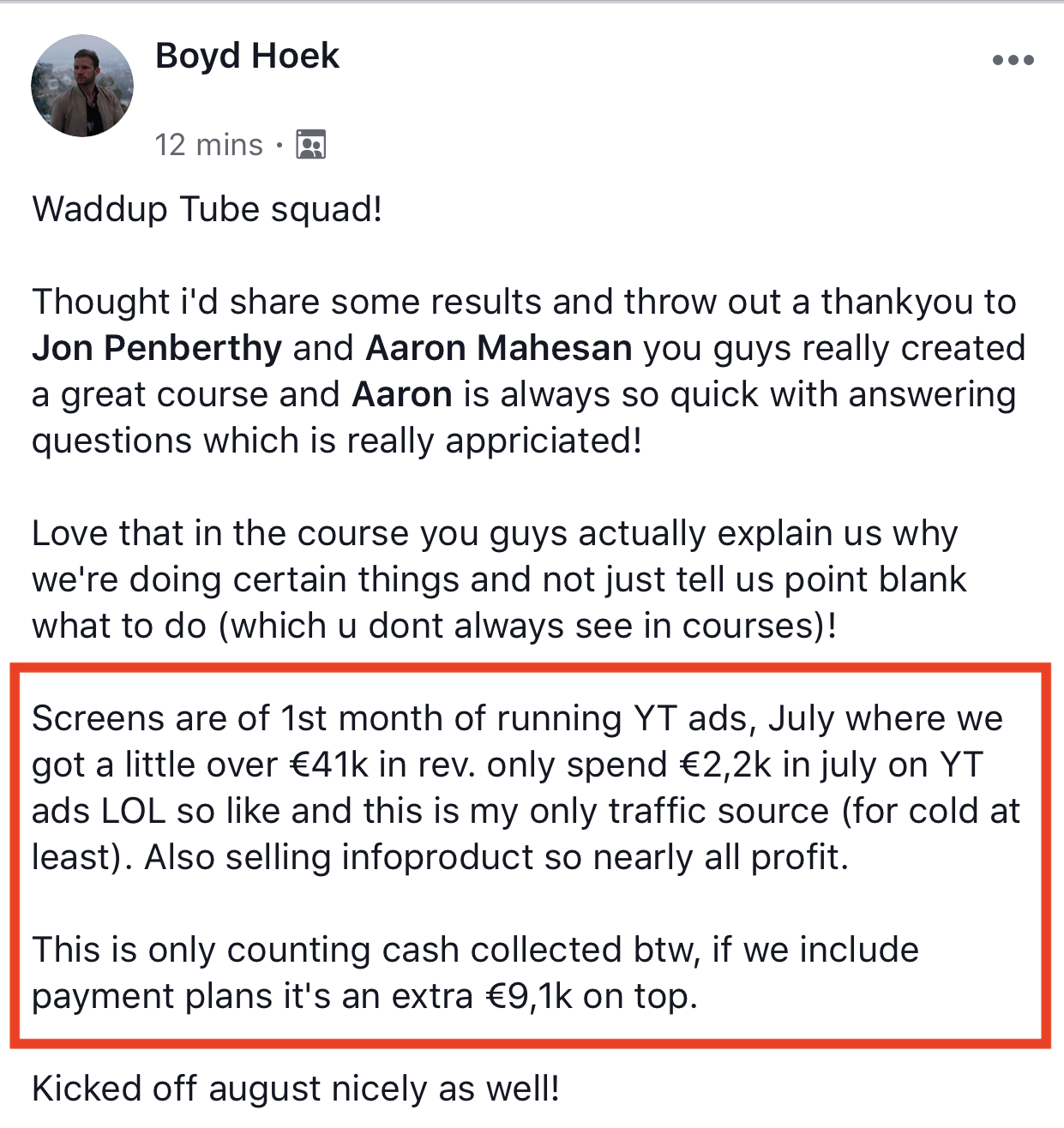Click 'what to do (which u dont' line
1064x1128 pixels.
434,626
